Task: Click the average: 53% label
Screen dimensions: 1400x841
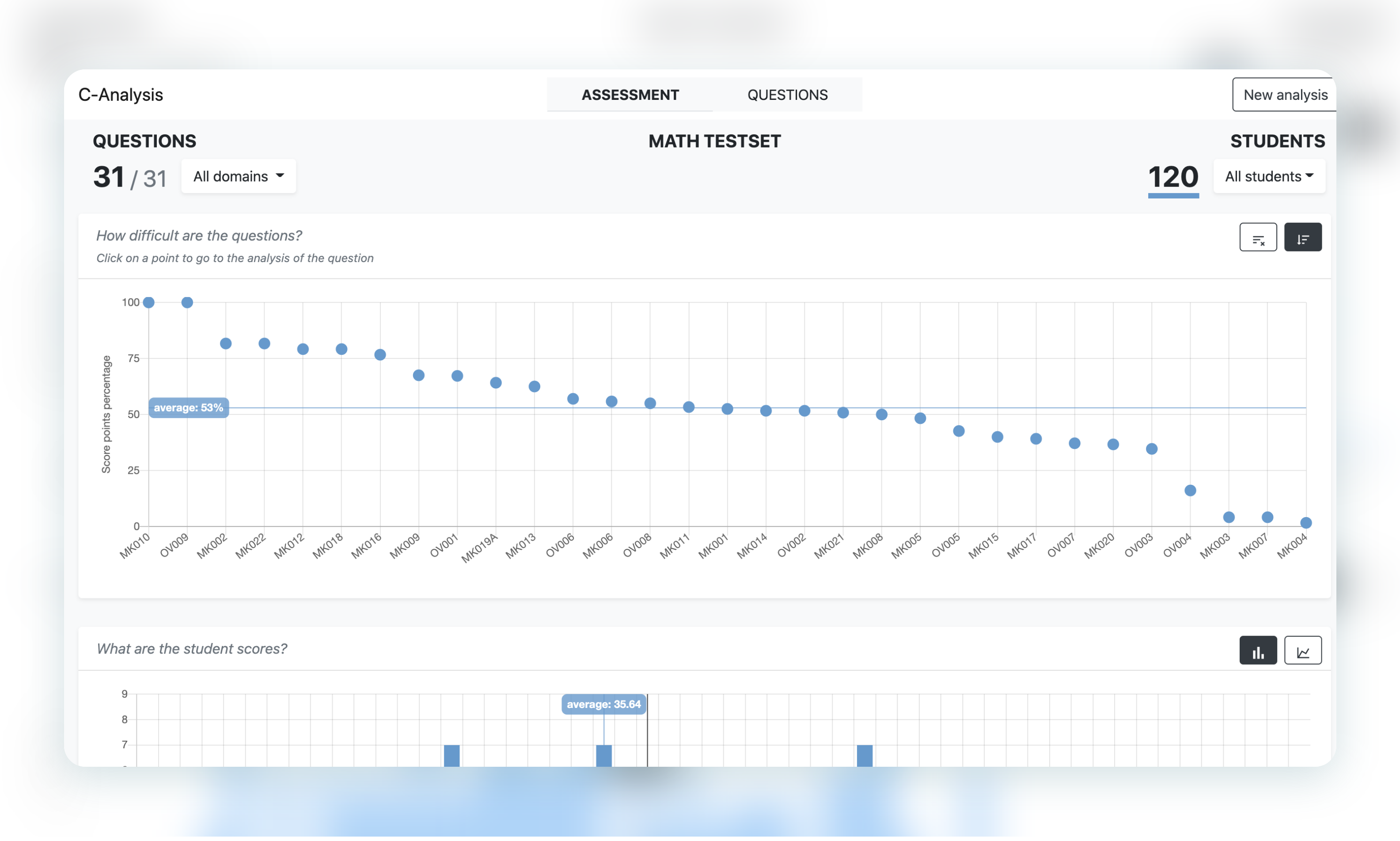Action: (x=189, y=407)
